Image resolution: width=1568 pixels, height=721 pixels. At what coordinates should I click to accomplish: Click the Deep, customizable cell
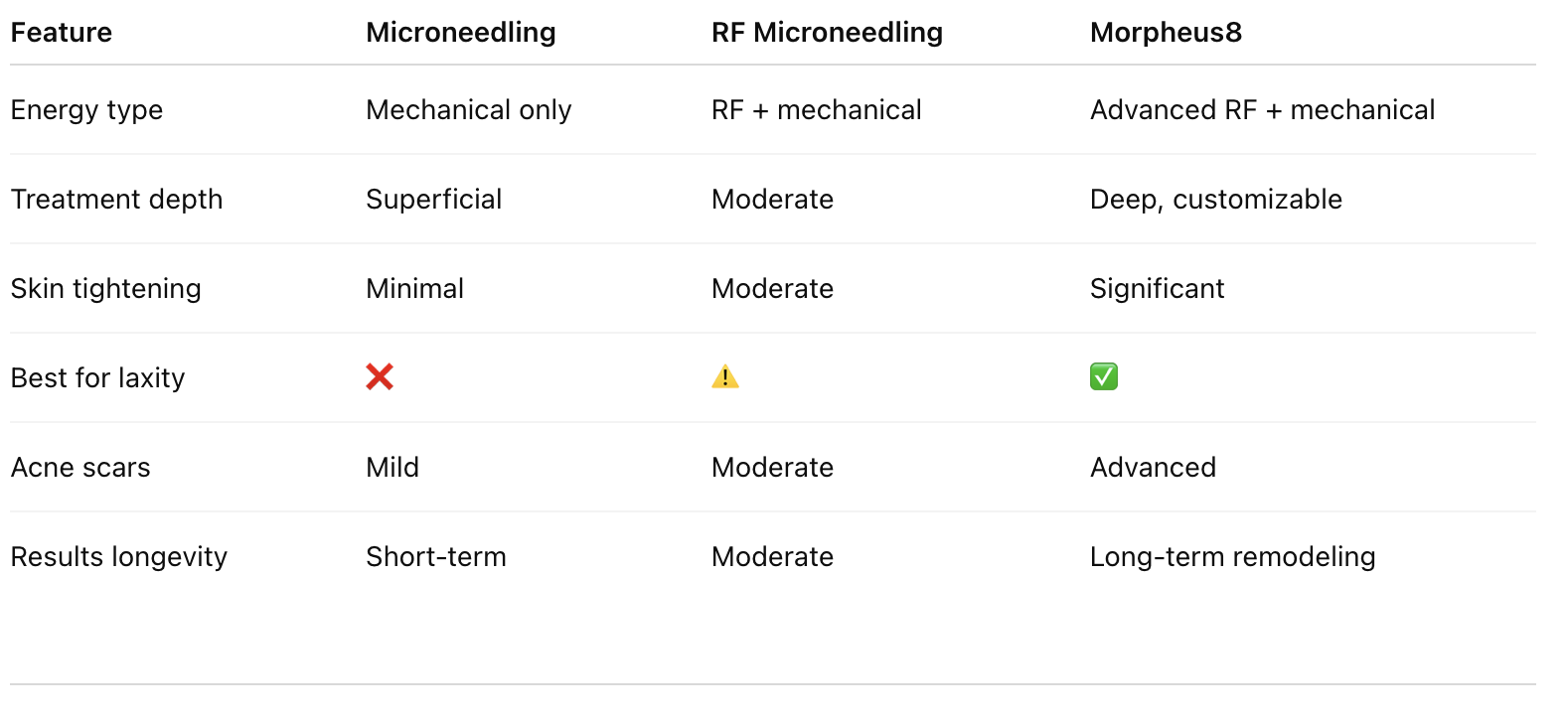point(1216,200)
